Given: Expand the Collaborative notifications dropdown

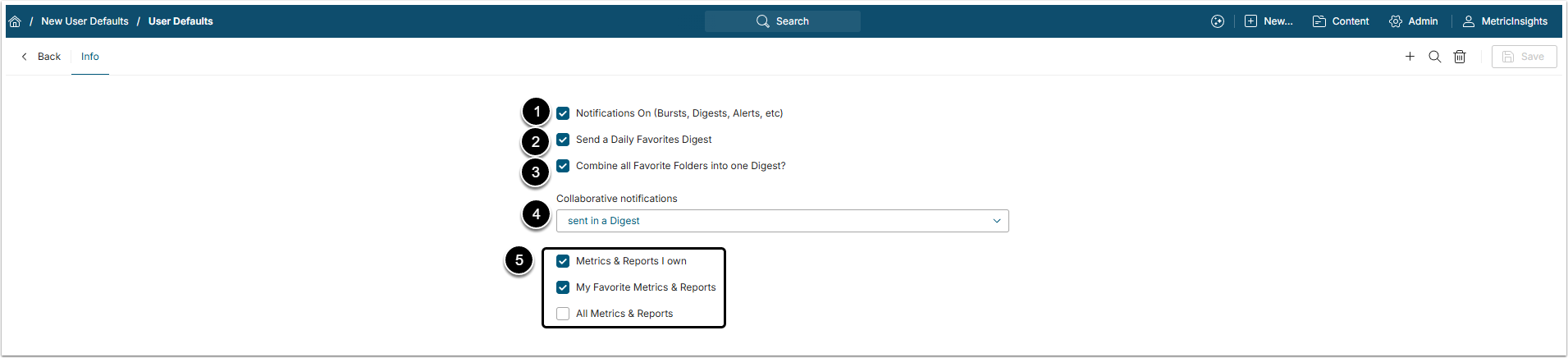Looking at the screenshot, I should 782,221.
